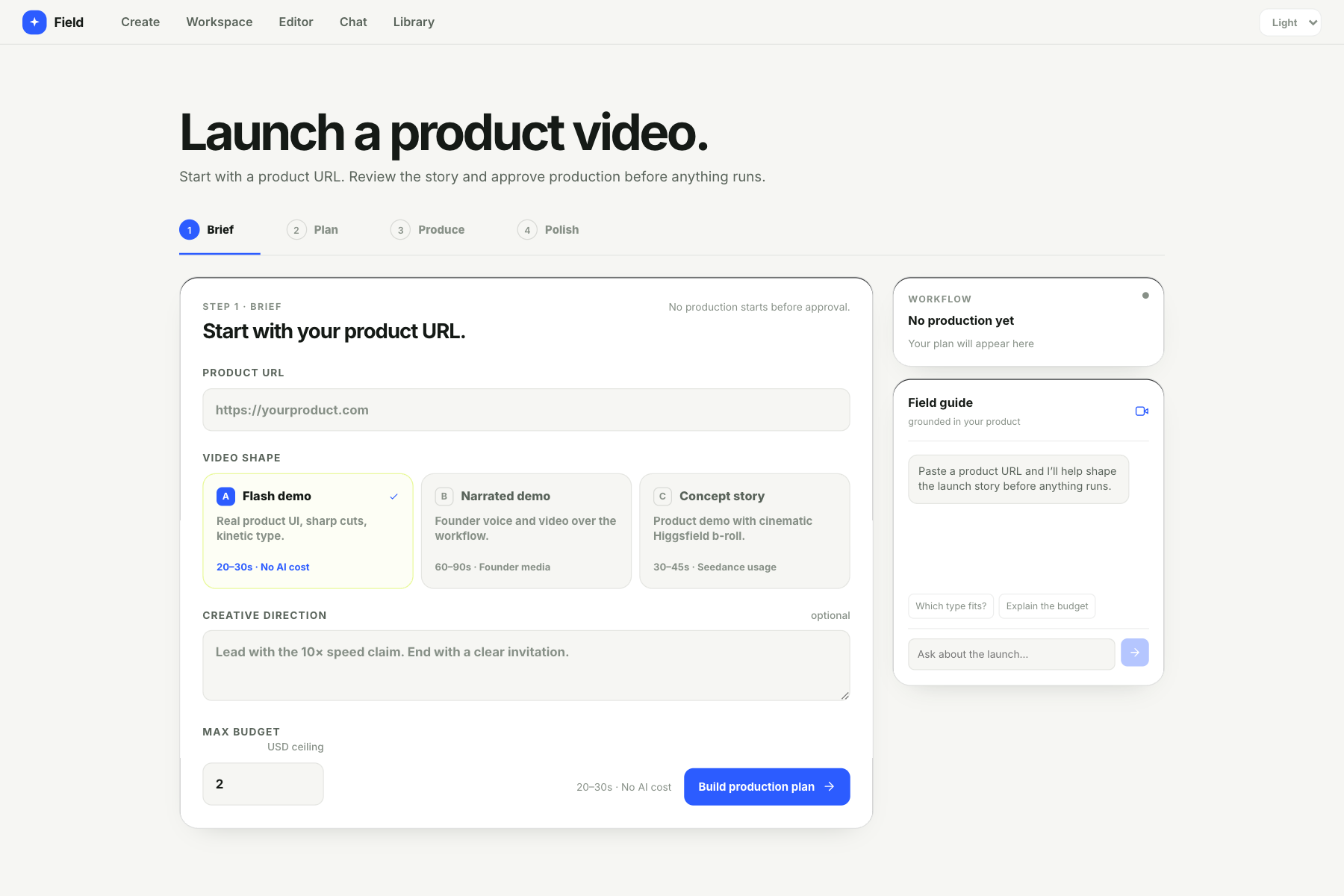
Task: Click the 'Explain the budget' suggestion
Action: point(1047,606)
